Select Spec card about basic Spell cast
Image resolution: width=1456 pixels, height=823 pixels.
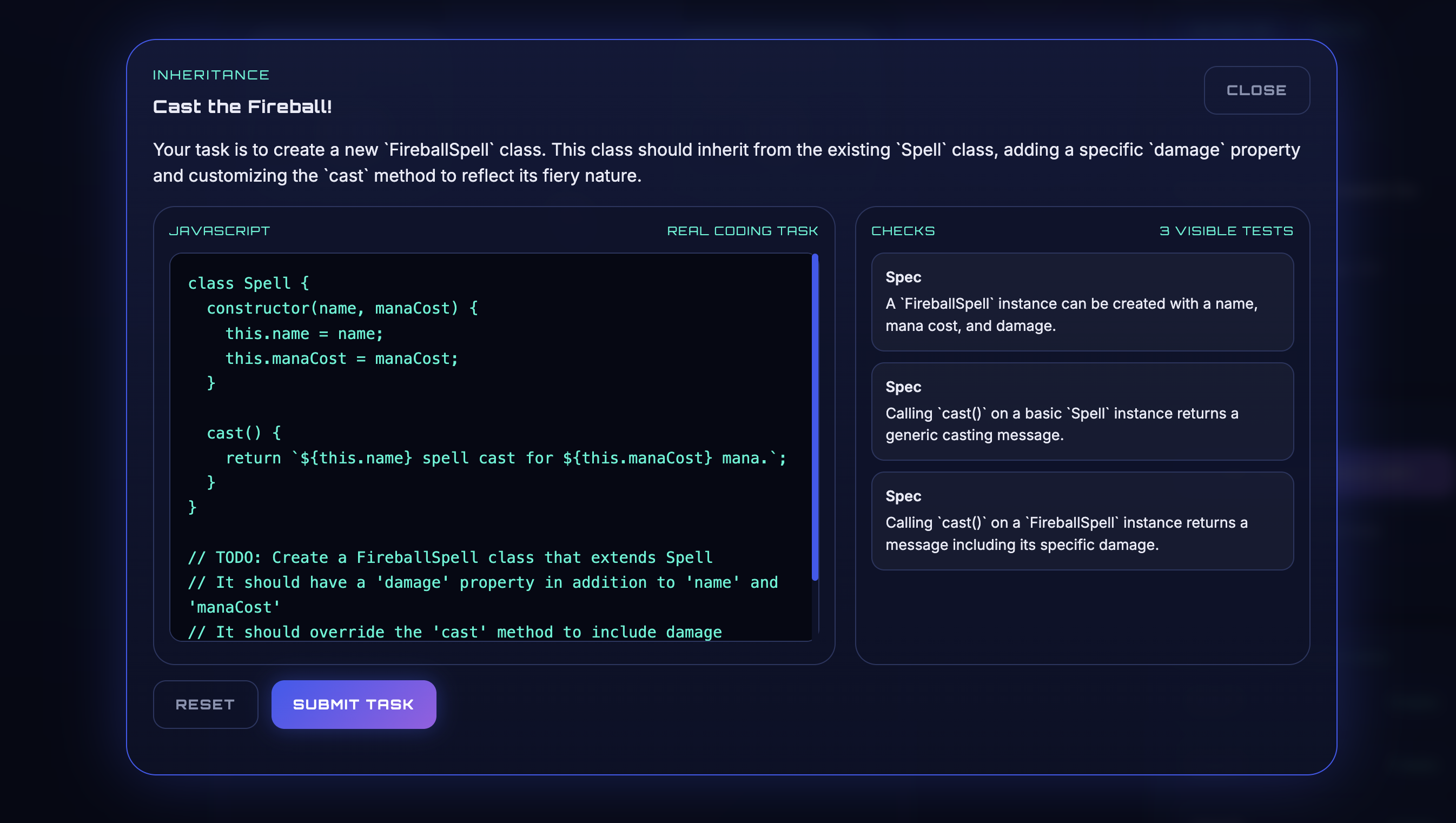1082,411
